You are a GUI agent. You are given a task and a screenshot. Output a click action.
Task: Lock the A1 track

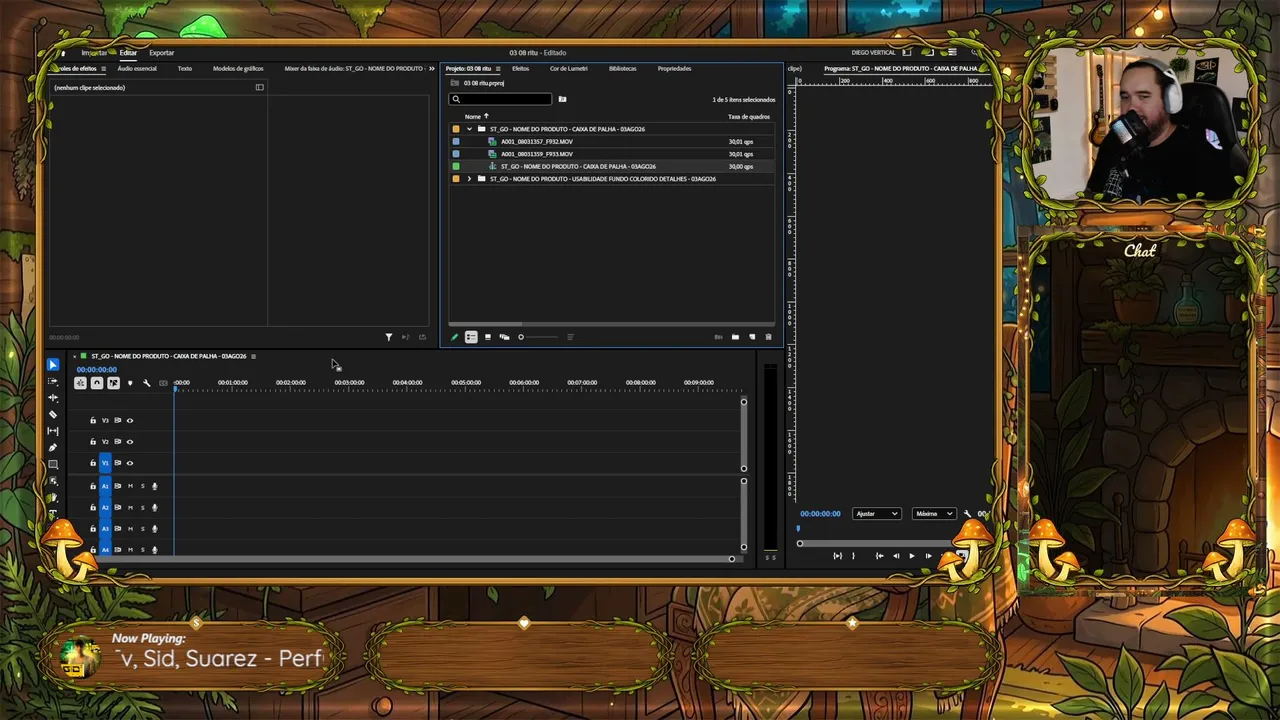coord(93,486)
